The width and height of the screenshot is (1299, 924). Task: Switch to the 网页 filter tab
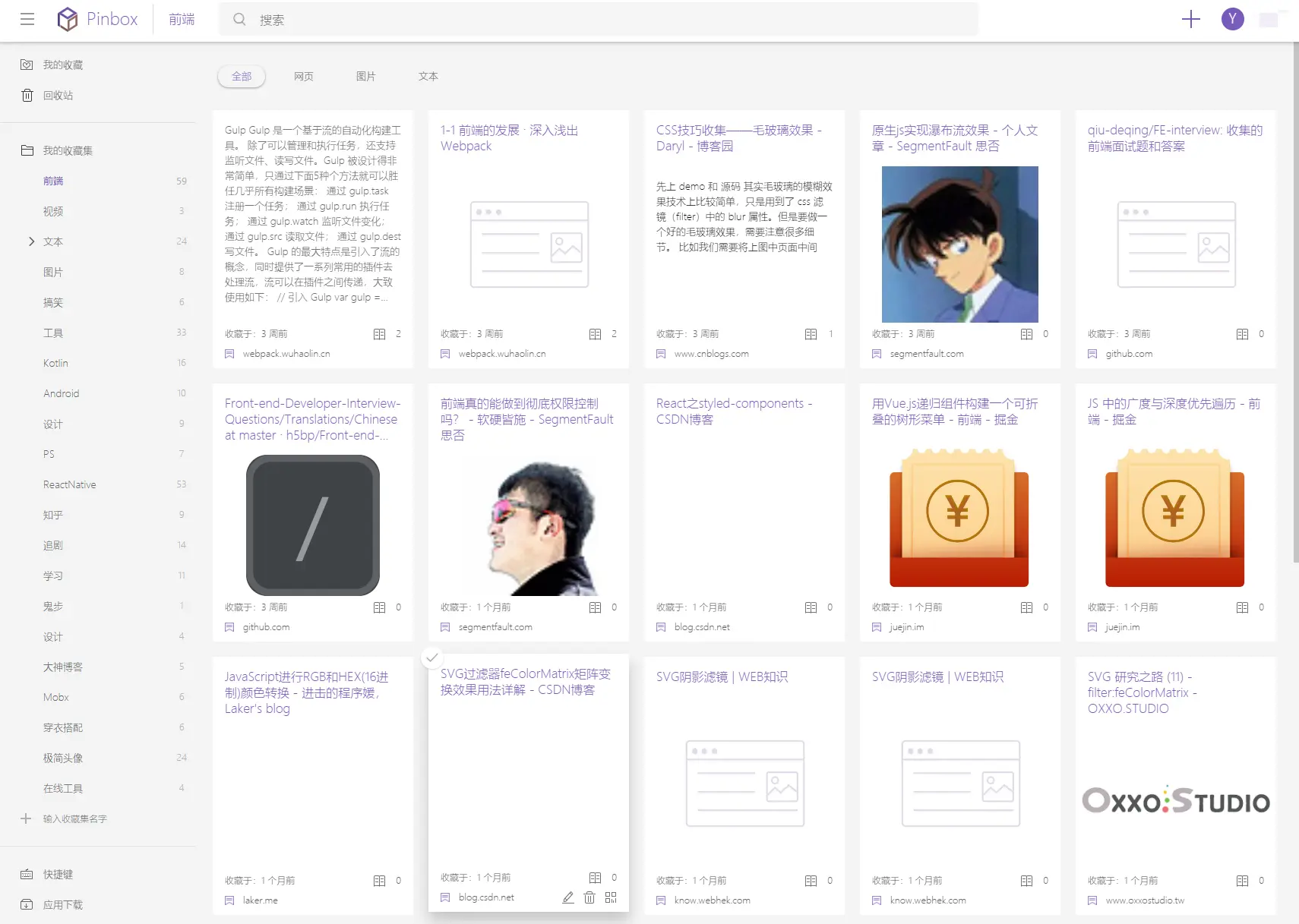(x=304, y=76)
